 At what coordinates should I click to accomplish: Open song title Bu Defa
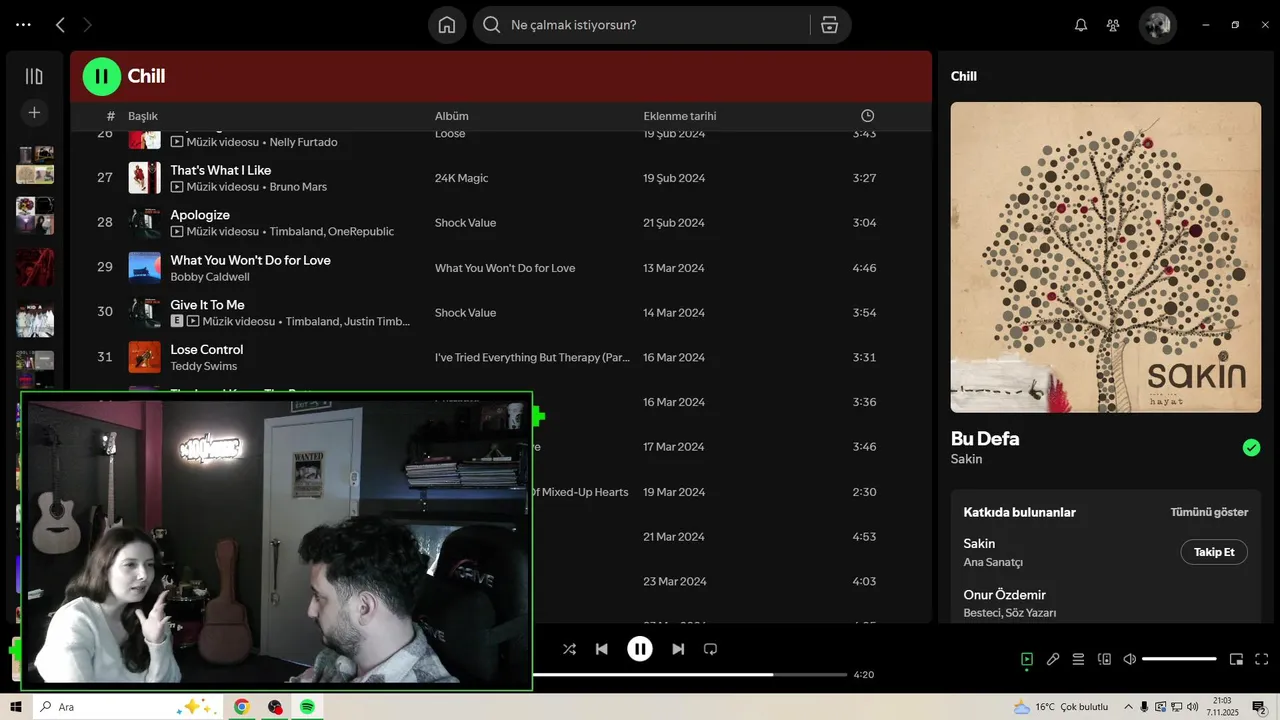click(985, 439)
